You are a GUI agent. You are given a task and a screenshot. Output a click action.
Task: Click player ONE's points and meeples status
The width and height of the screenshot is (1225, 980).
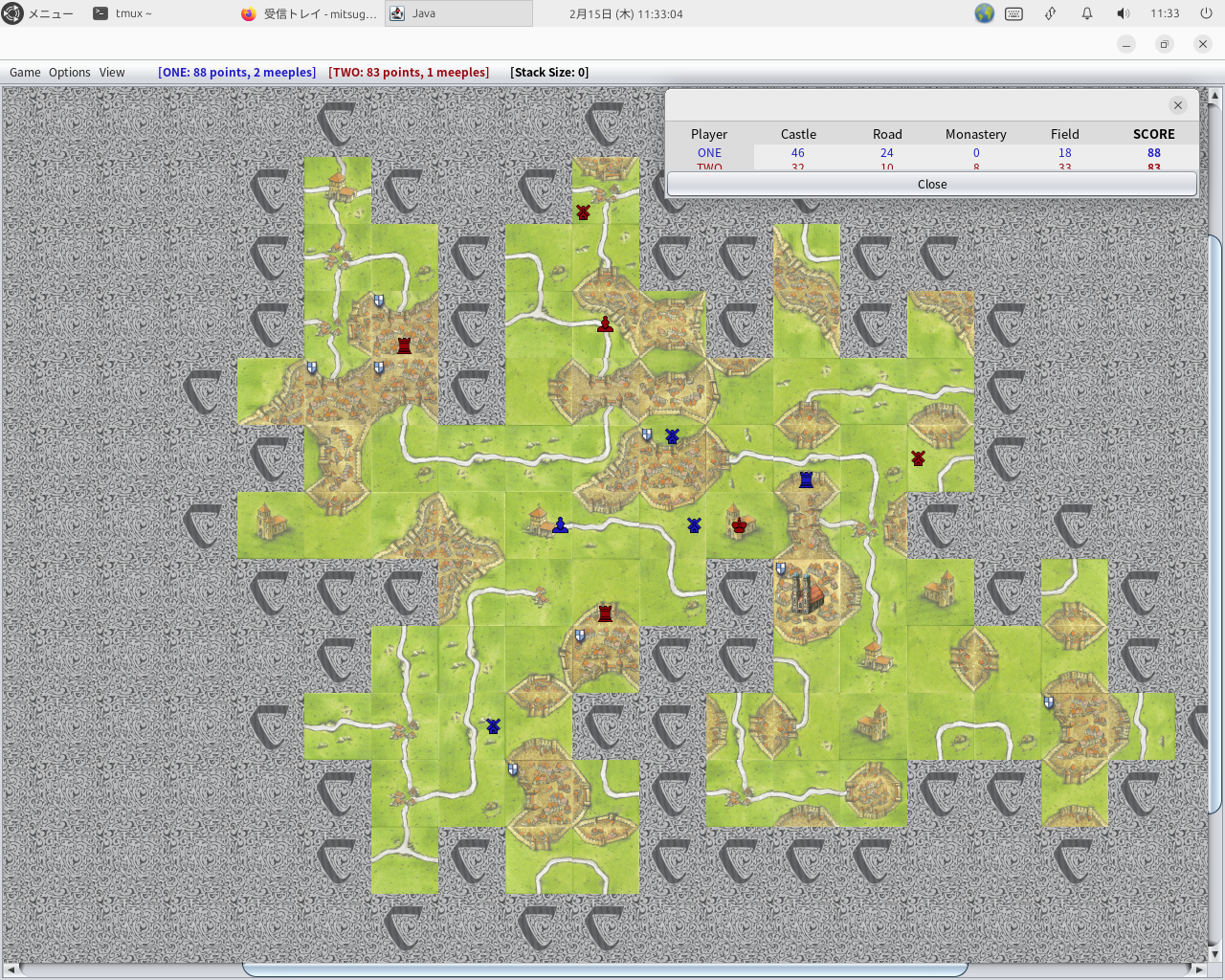(x=237, y=72)
